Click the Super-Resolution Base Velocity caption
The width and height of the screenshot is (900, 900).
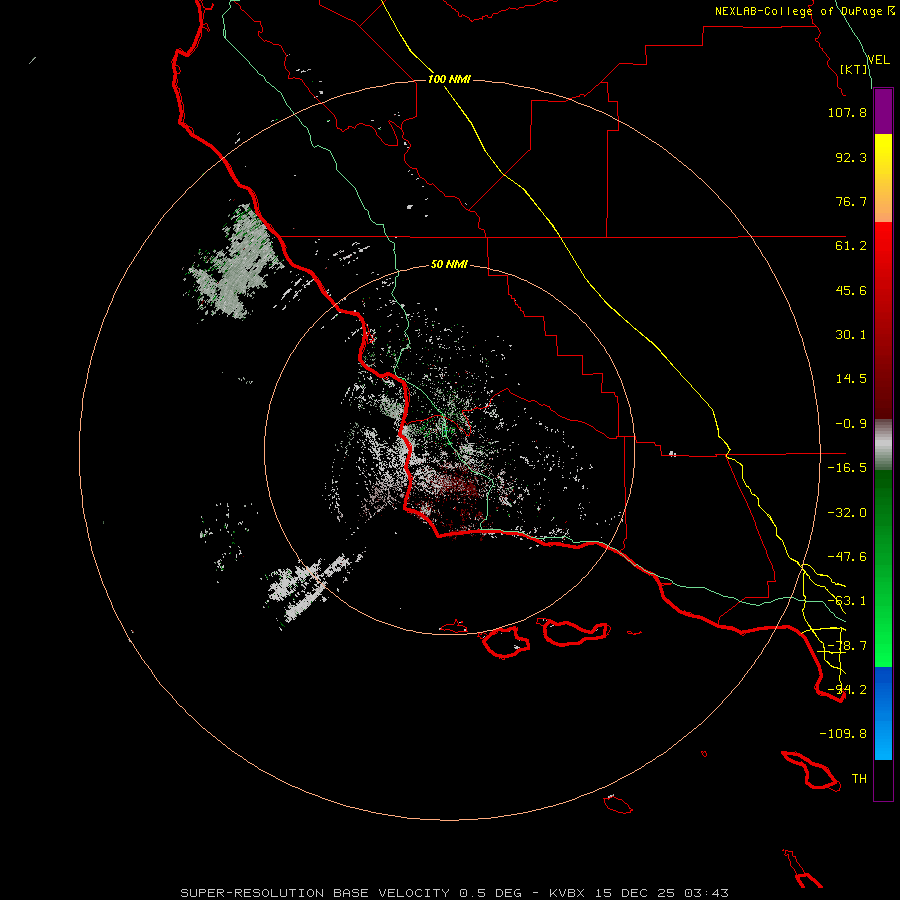click(x=454, y=893)
